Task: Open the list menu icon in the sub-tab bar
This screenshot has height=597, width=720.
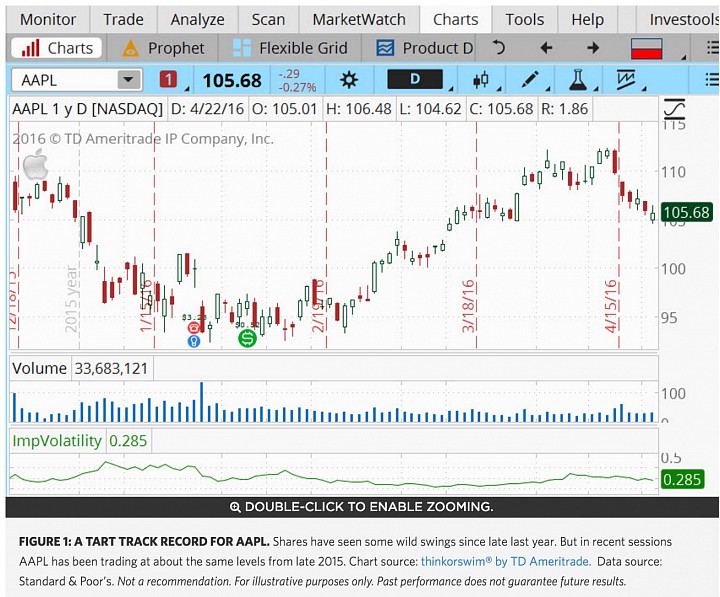Action: 712,48
